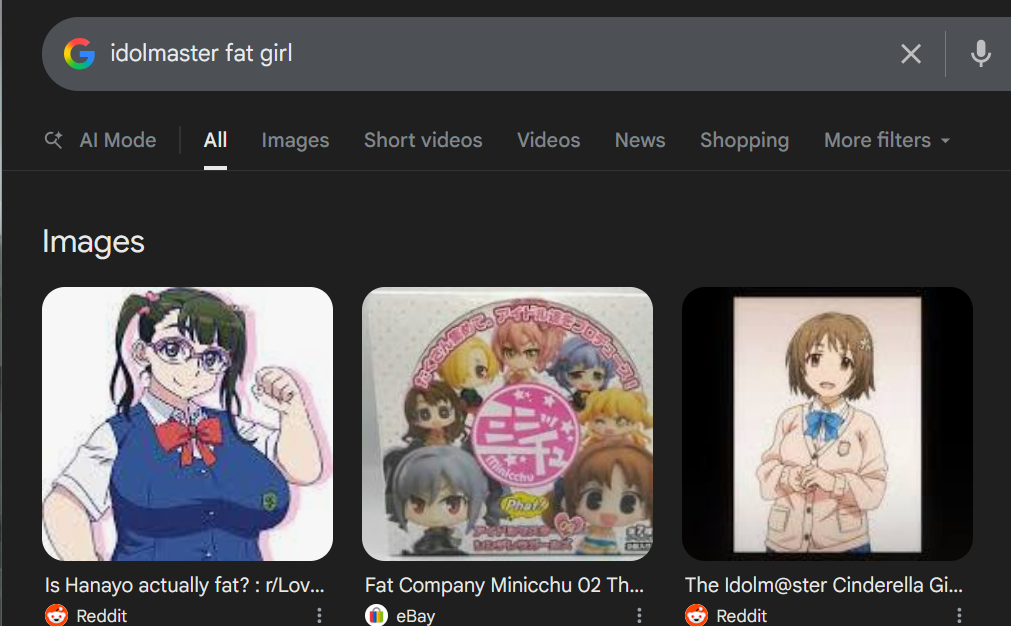Screen dimensions: 1011x626
Task: Click the eBay favicon icon
Action: 377,615
